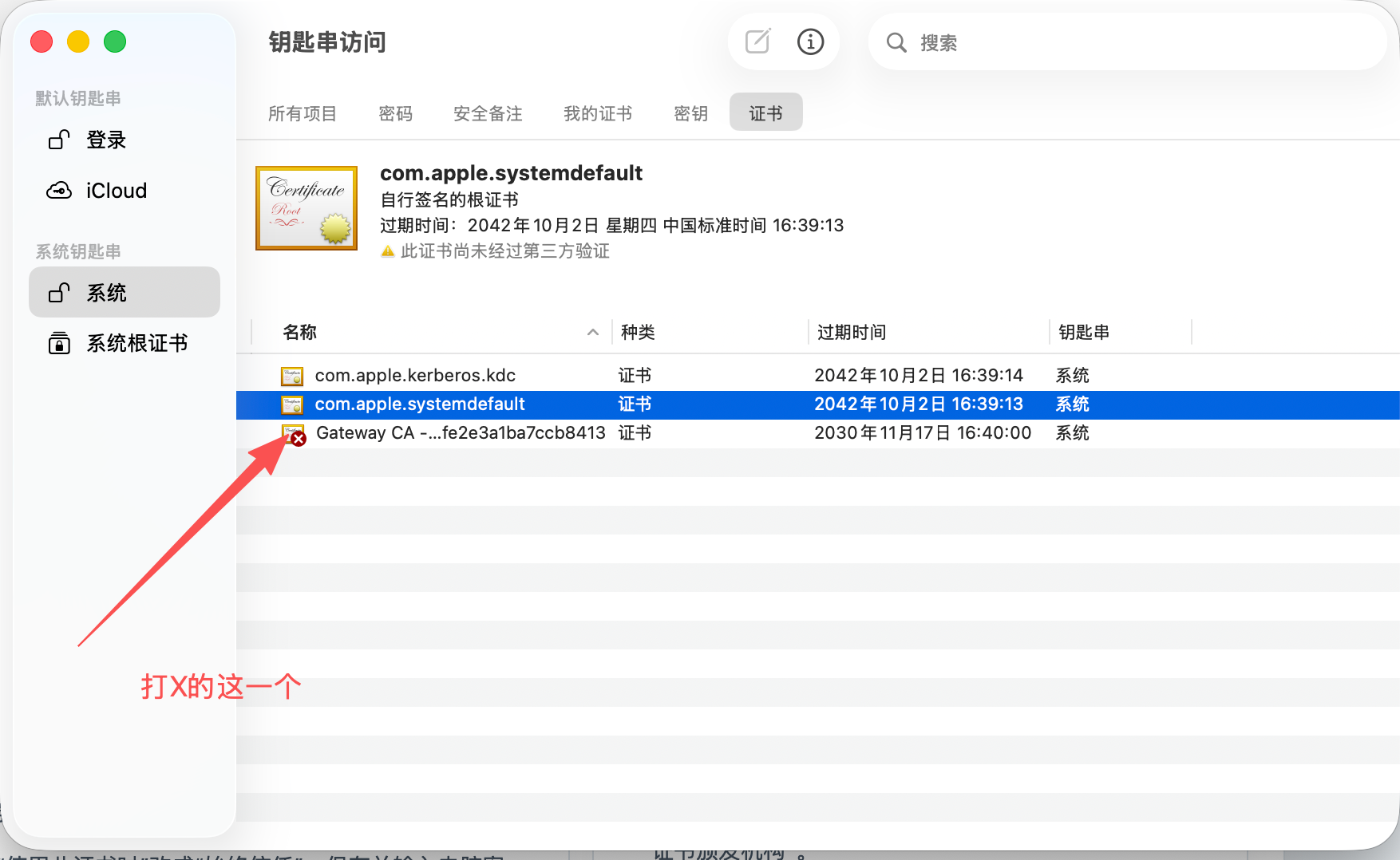The width and height of the screenshot is (1400, 860).
Task: Click expiry 2042年10月2日 16:39:14 cell
Action: pos(919,375)
